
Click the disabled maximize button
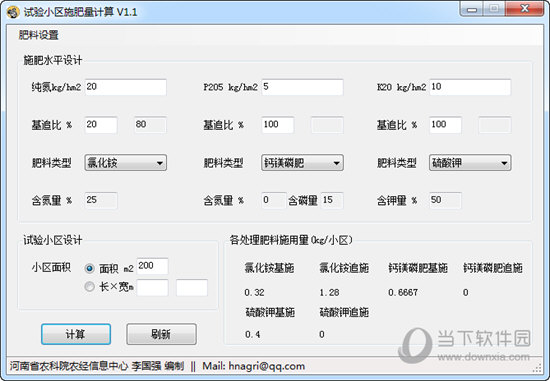494,9
